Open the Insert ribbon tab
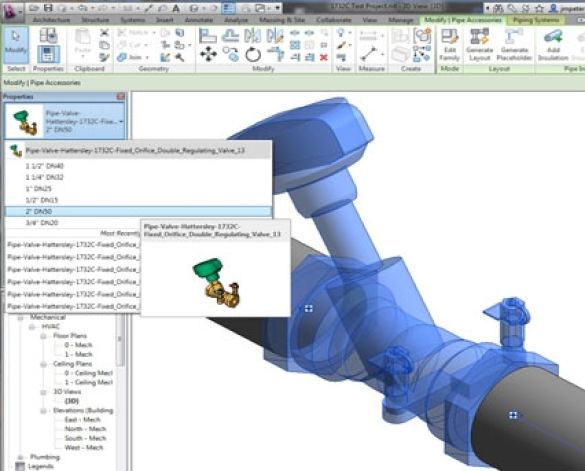Viewport: 585px width, 471px height. click(165, 20)
